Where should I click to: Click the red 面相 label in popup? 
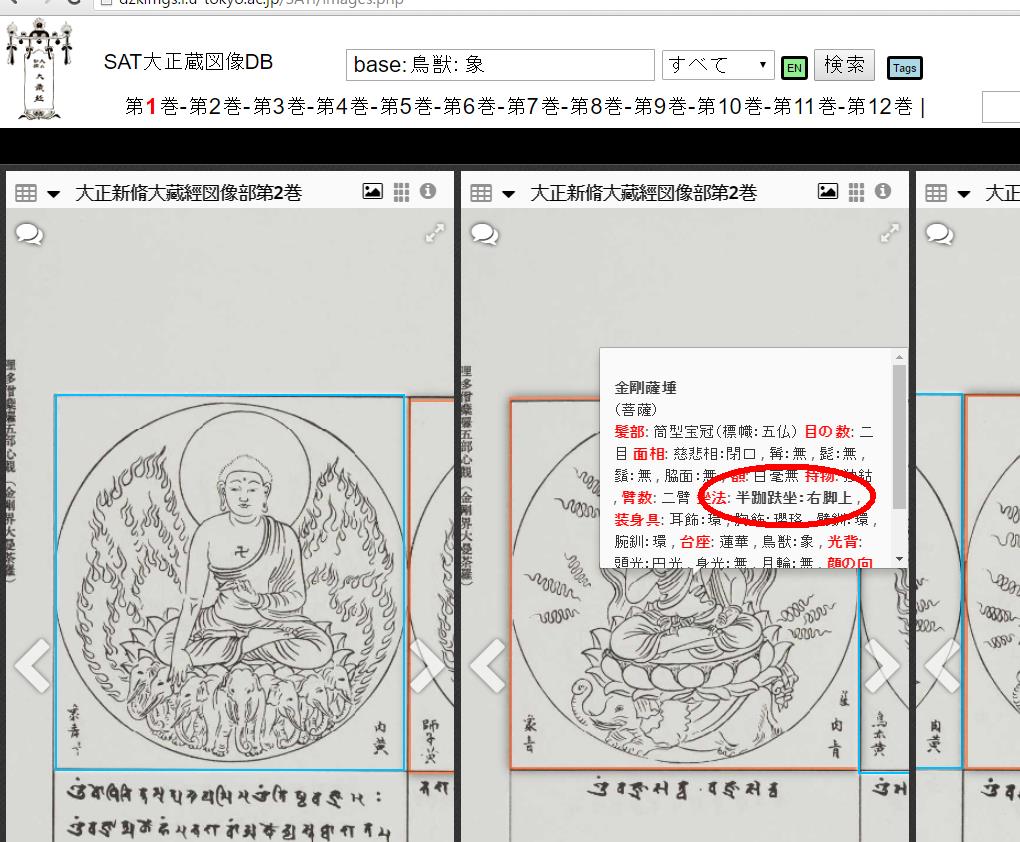(x=649, y=454)
